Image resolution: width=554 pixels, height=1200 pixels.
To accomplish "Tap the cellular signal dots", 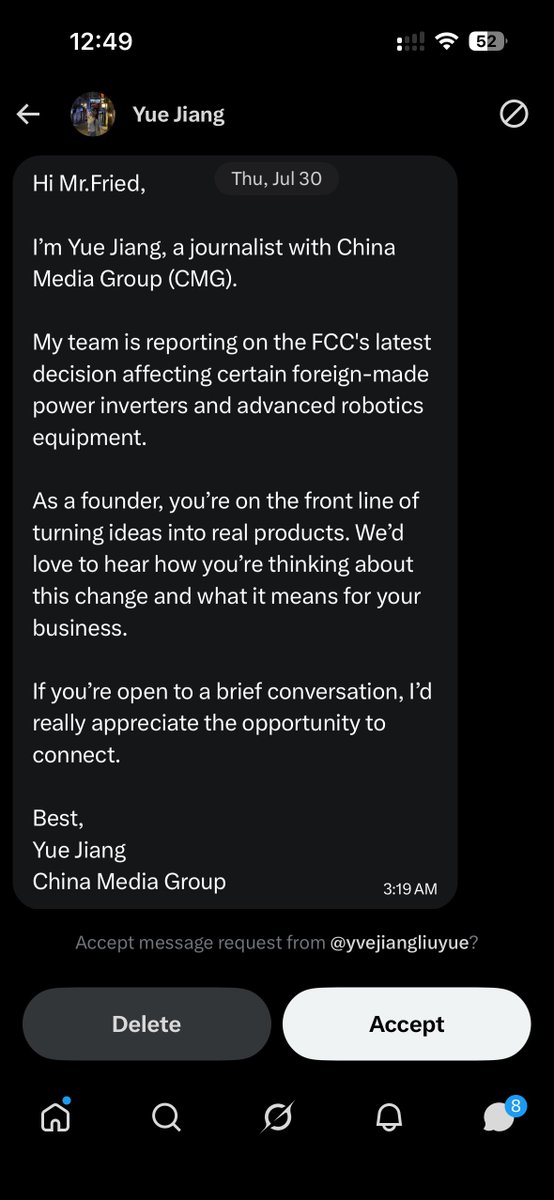I will [x=411, y=43].
